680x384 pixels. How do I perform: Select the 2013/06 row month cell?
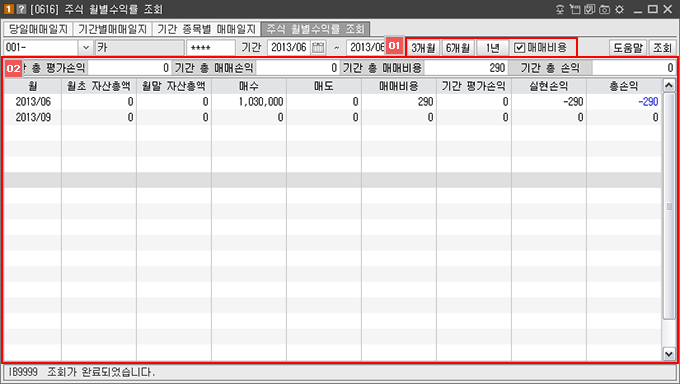pos(33,102)
